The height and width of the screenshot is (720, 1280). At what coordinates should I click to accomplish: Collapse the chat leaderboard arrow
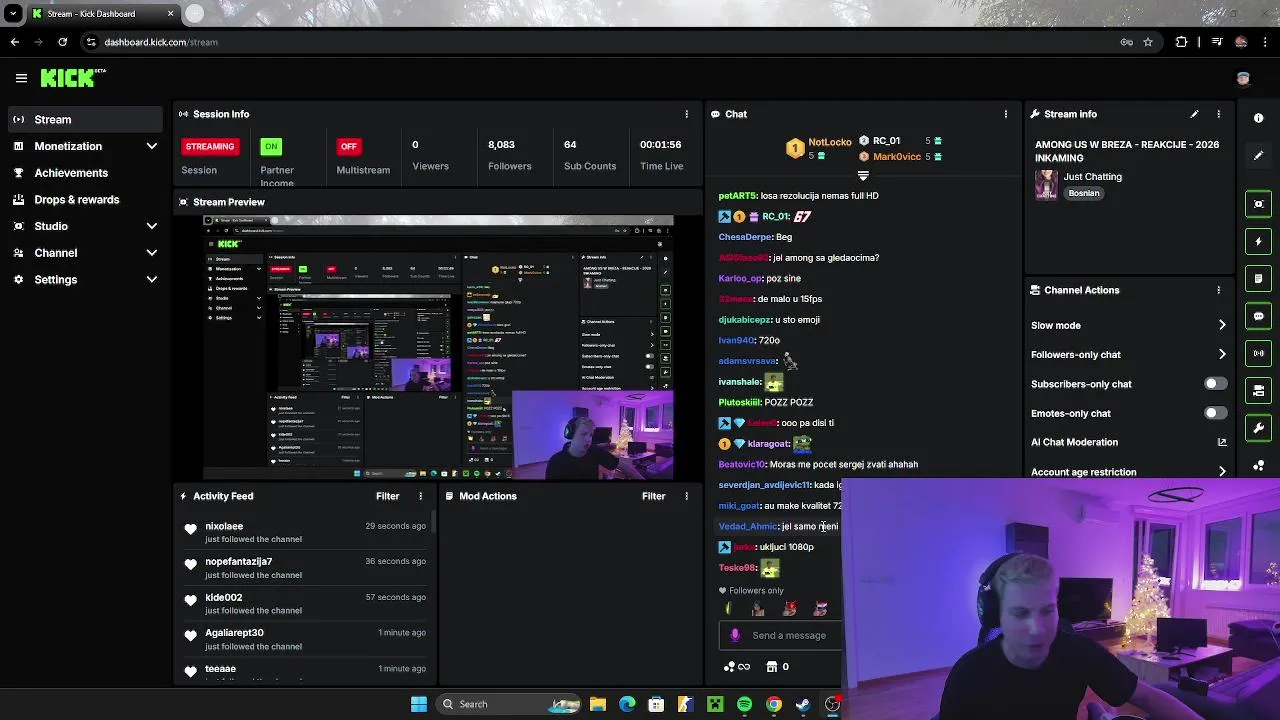(x=863, y=176)
